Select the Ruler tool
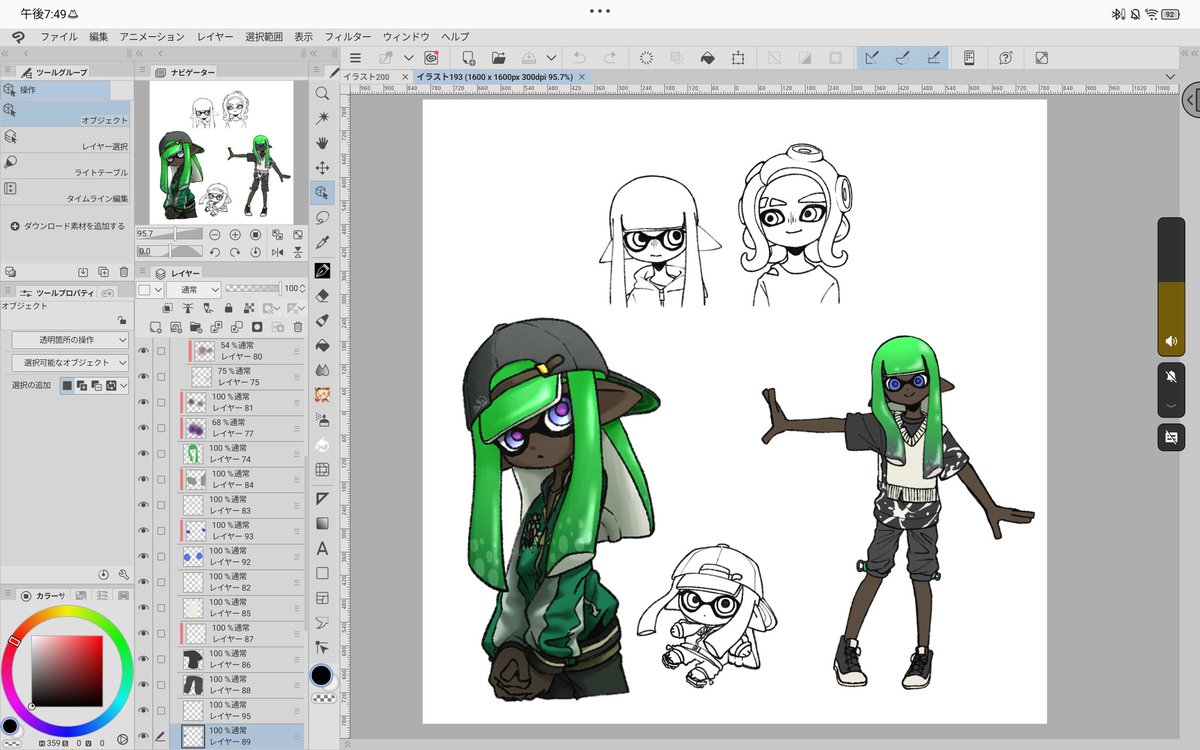This screenshot has height=750, width=1200. coord(322,498)
